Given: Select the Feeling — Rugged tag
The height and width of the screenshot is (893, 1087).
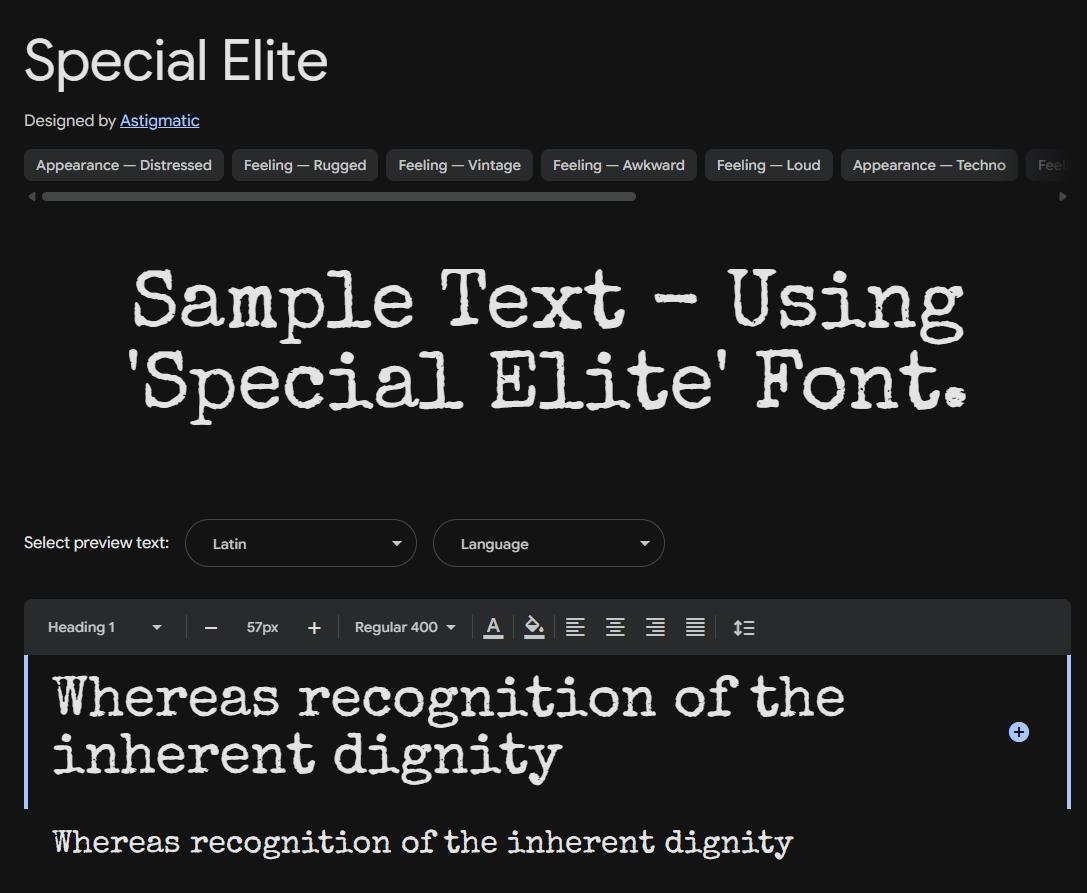Looking at the screenshot, I should pyautogui.click(x=305, y=165).
